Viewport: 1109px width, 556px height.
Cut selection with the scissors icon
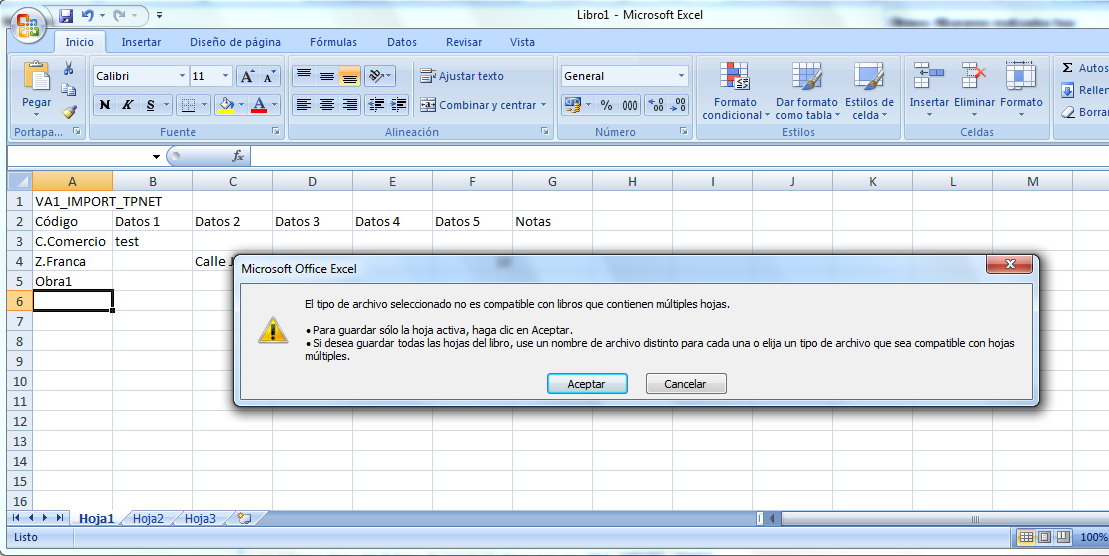coord(69,68)
